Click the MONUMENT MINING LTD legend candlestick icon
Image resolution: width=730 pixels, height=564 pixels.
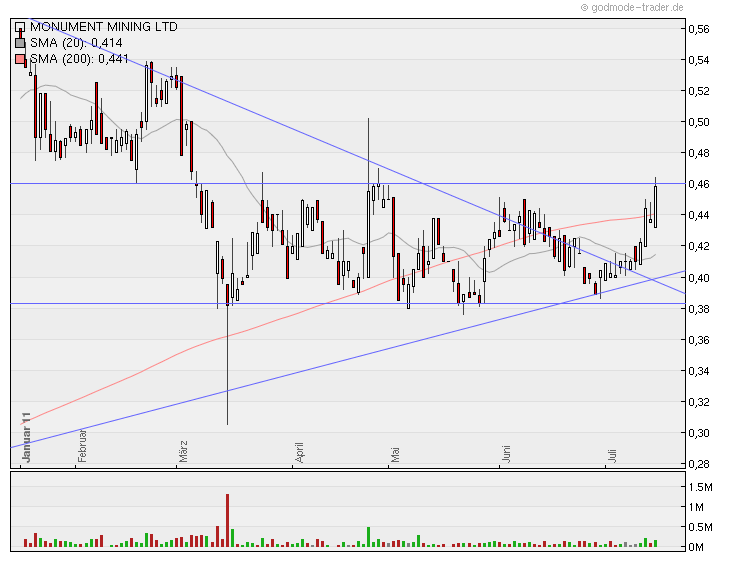point(20,27)
